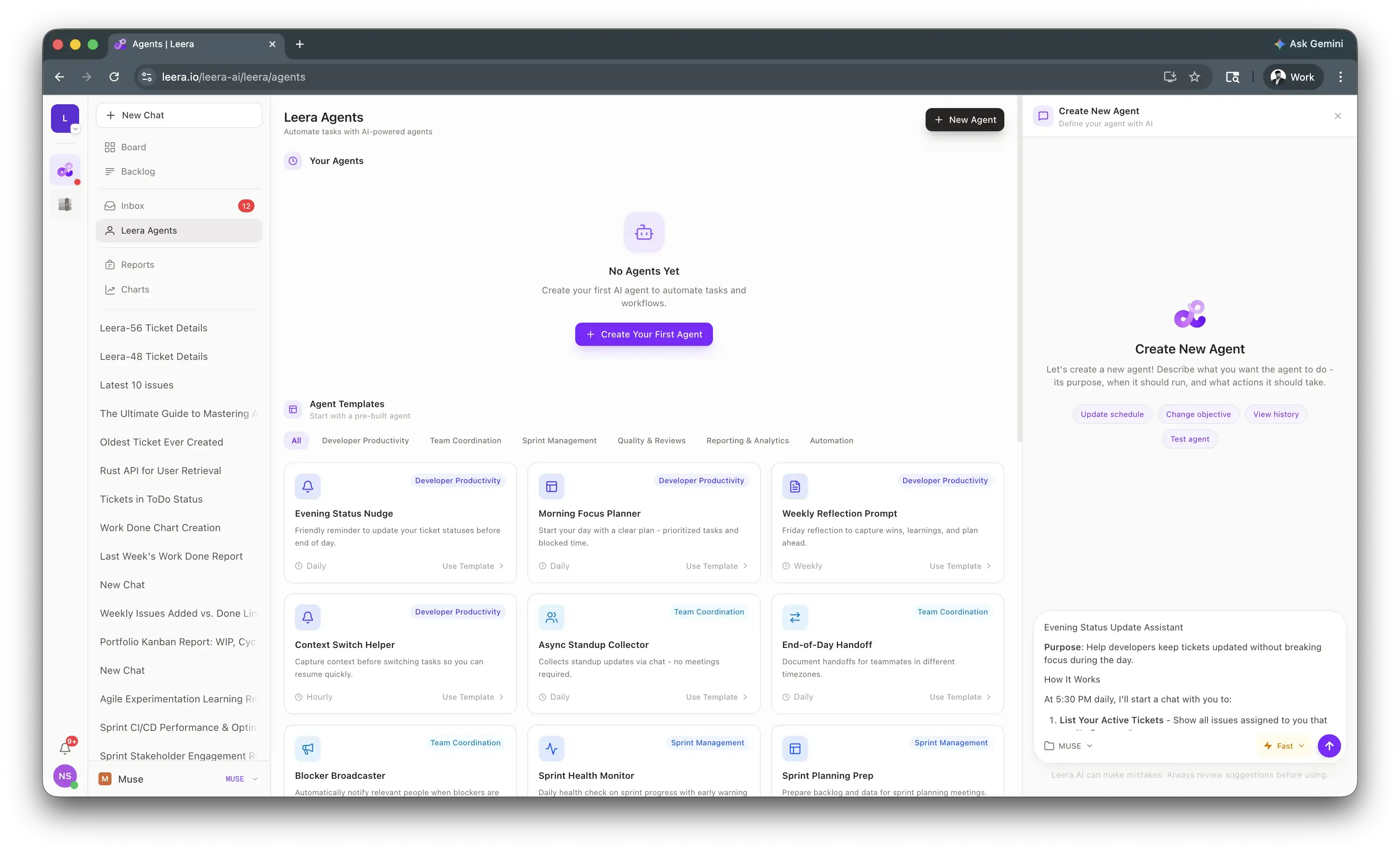The width and height of the screenshot is (1400, 853).
Task: Click the NS user avatar
Action: point(65,776)
